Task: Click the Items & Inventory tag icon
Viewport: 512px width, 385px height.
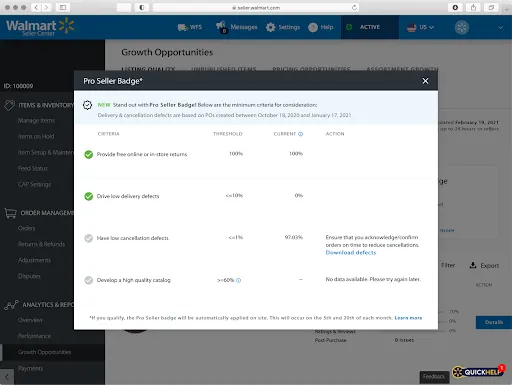Action: click(10, 105)
